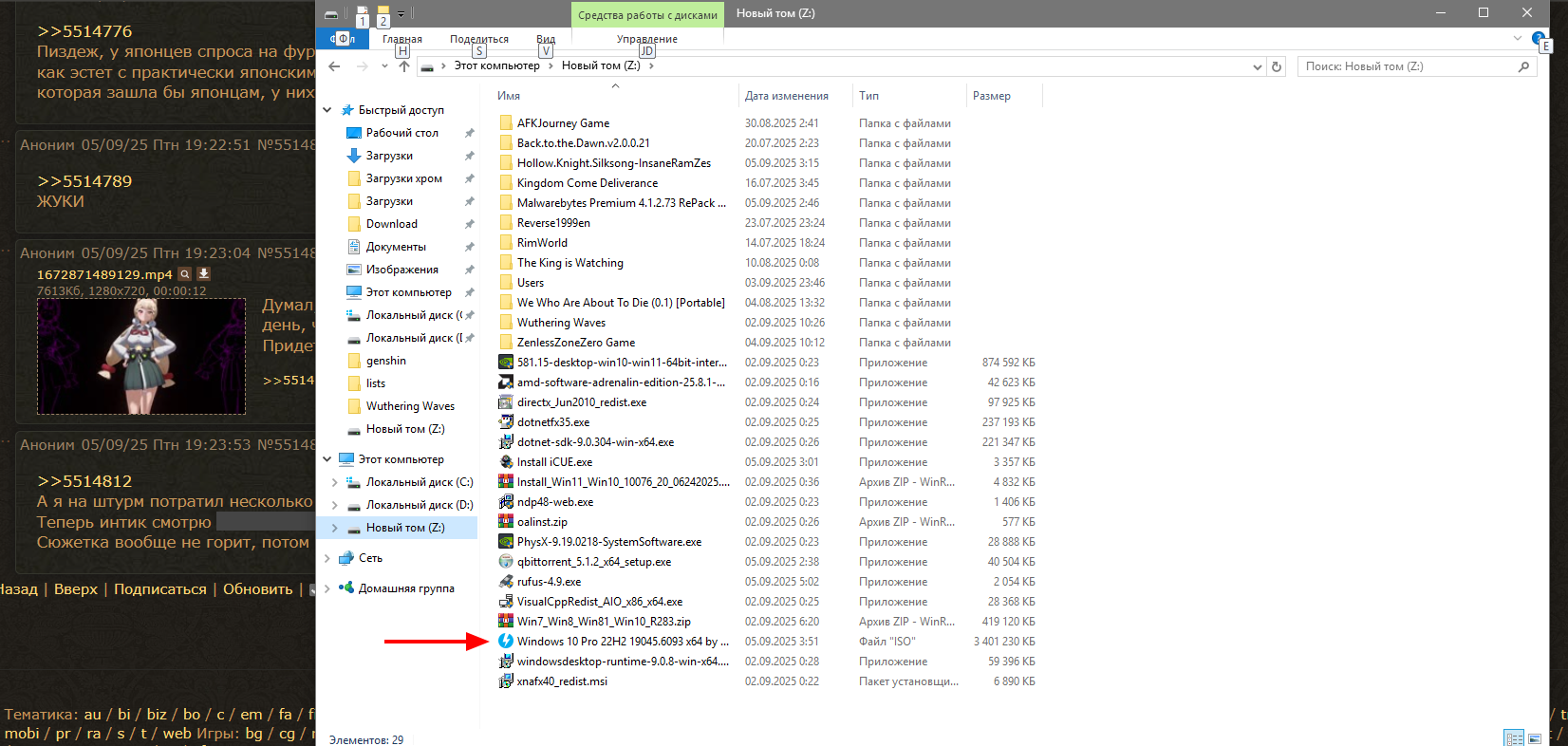The height and width of the screenshot is (746, 1568).
Task: Go back with the Explorer back arrow
Action: click(334, 66)
